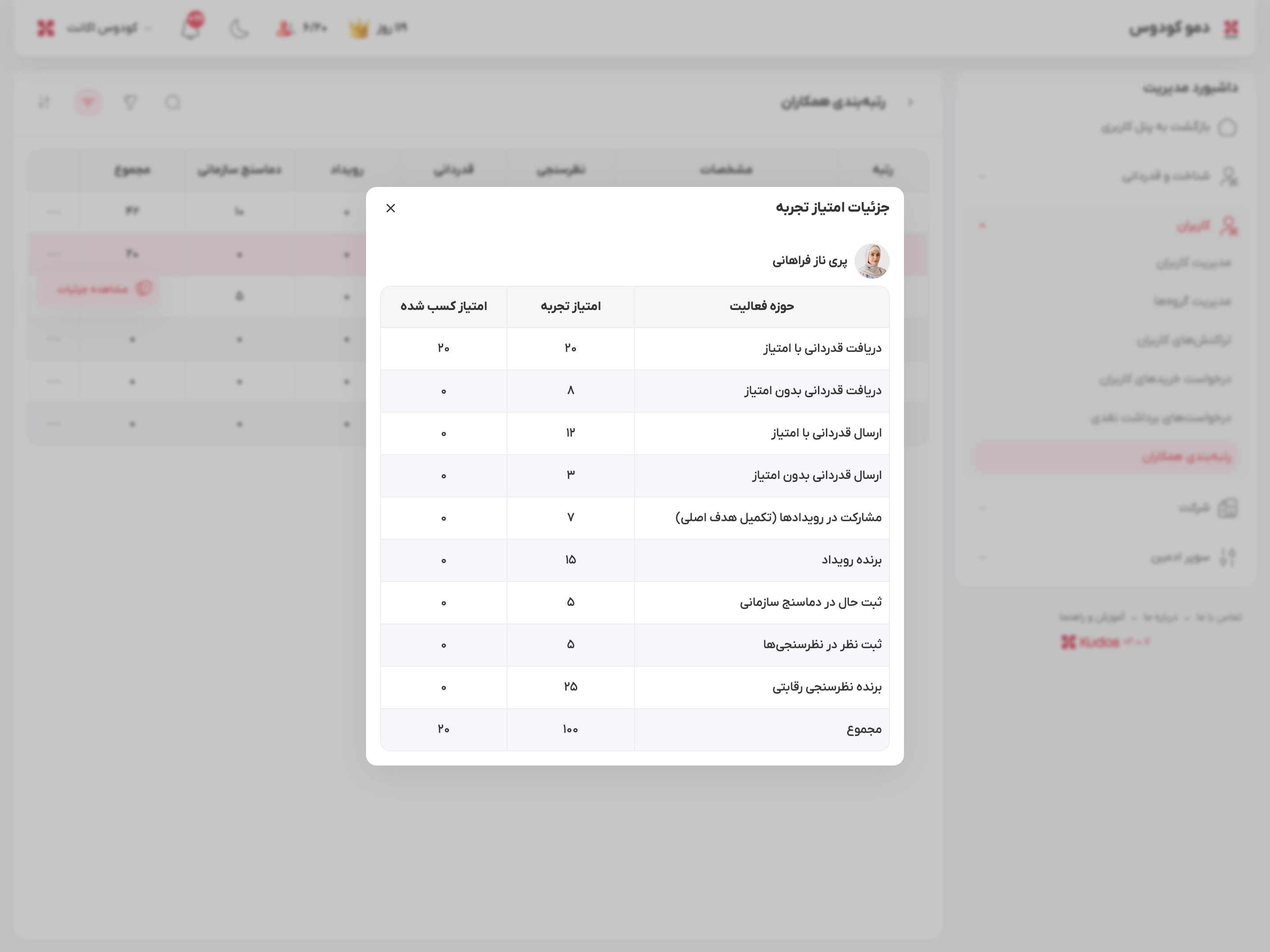Click پری ناز فراهانی profile avatar
Image resolution: width=1270 pixels, height=952 pixels.
871,261
